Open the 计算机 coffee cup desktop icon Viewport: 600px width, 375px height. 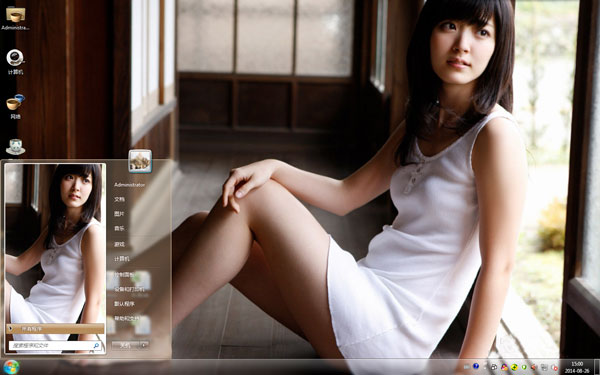tap(15, 61)
